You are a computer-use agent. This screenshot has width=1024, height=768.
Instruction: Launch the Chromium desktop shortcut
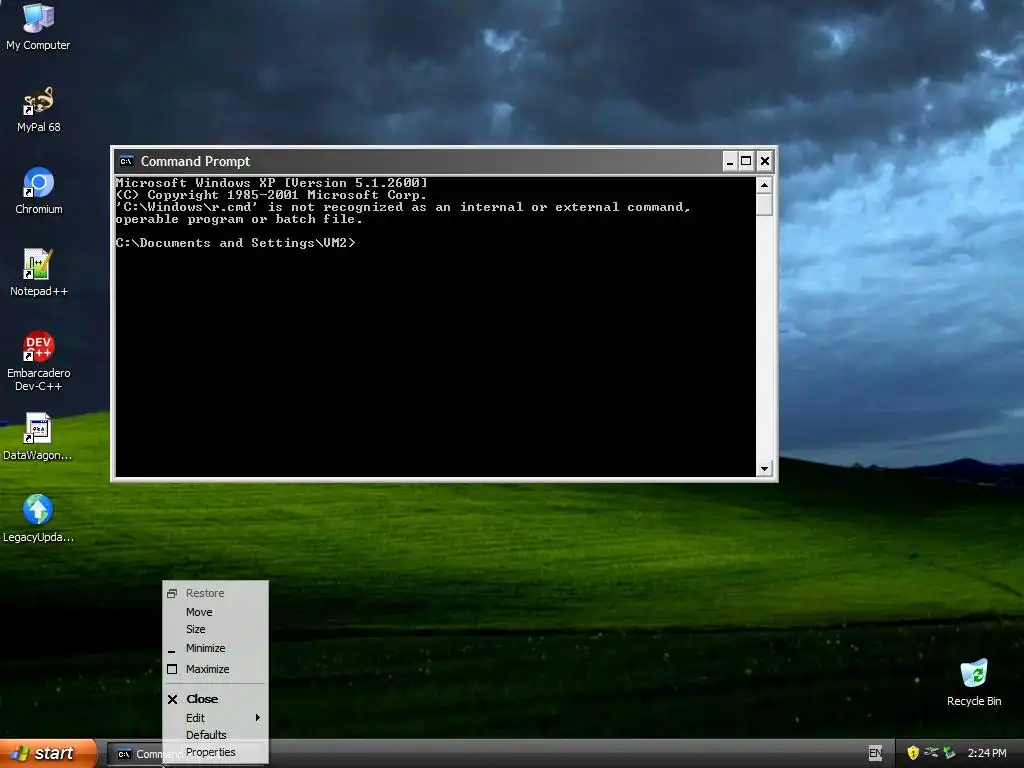pos(39,191)
